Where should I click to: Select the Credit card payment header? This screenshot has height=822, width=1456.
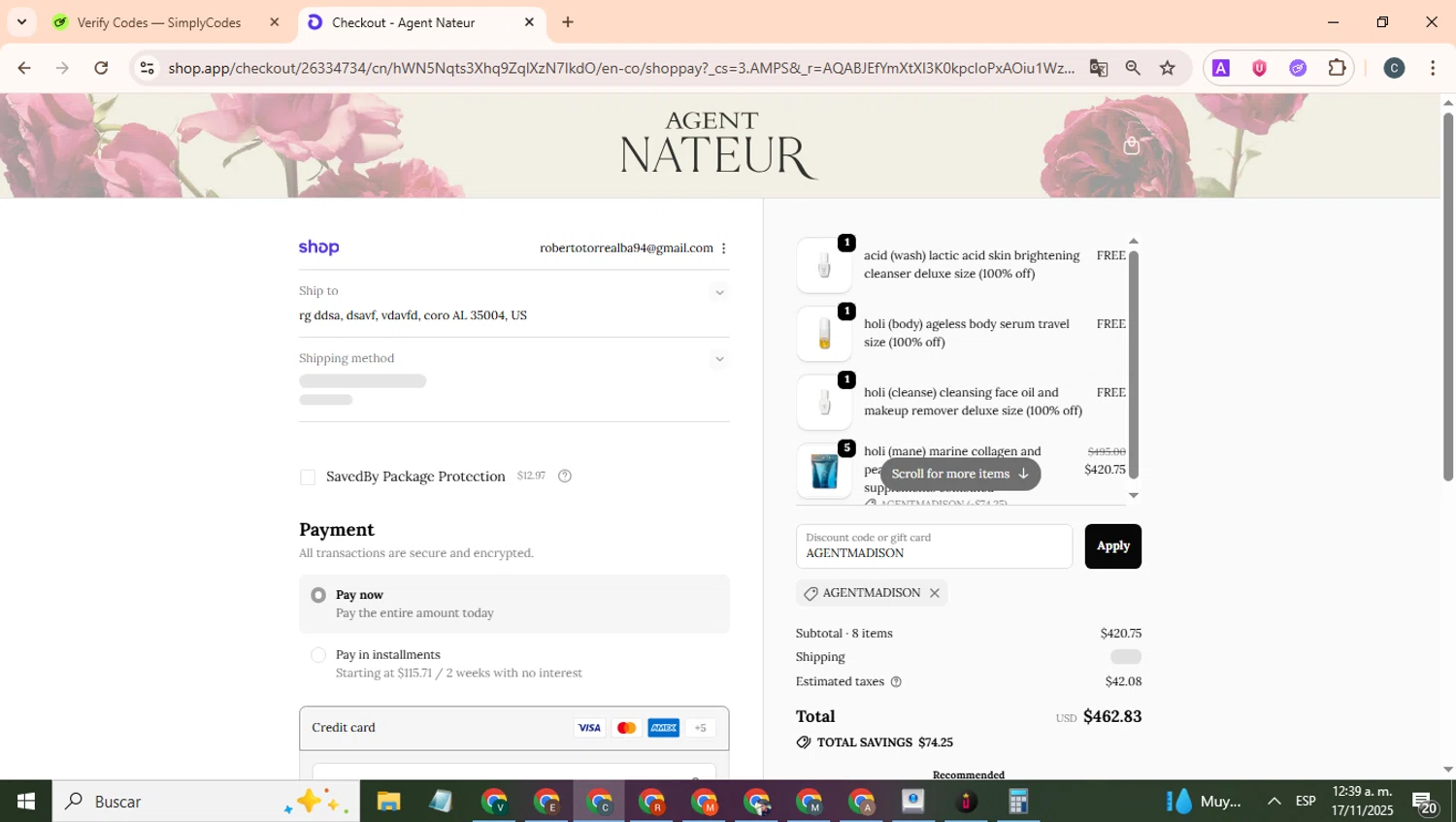tap(513, 728)
